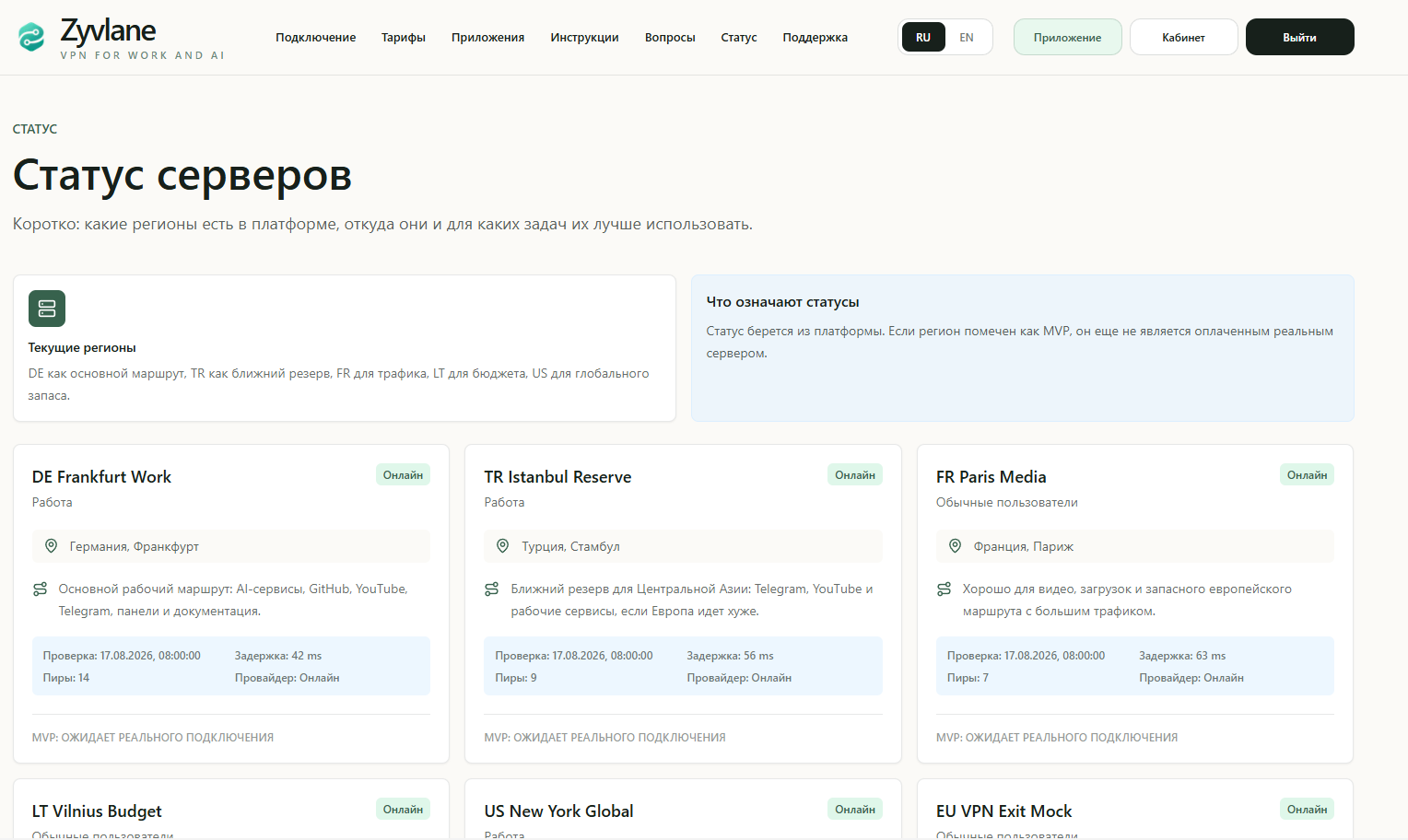Click the Статус серверов heading

click(182, 175)
